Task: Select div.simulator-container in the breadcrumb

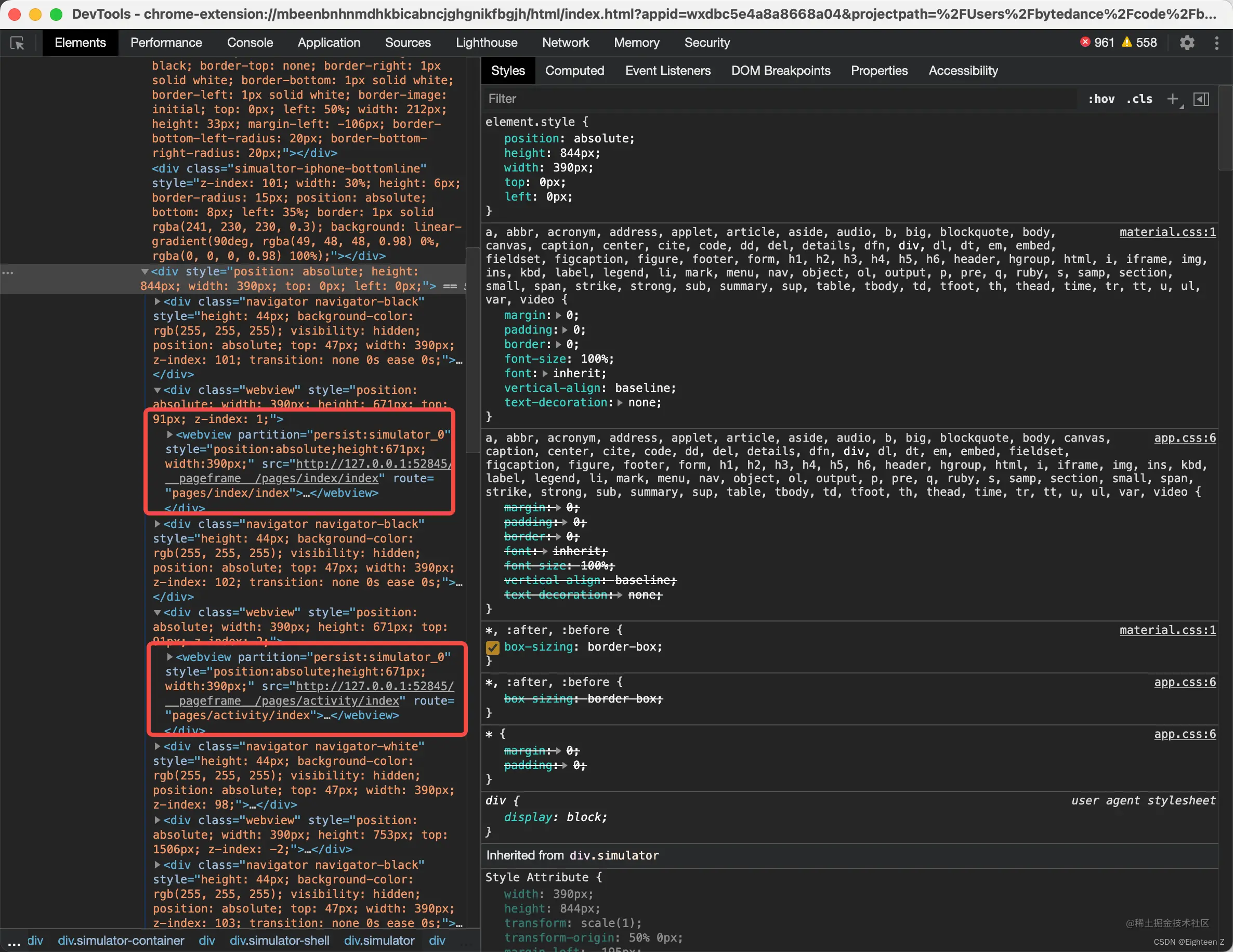Action: (x=121, y=941)
